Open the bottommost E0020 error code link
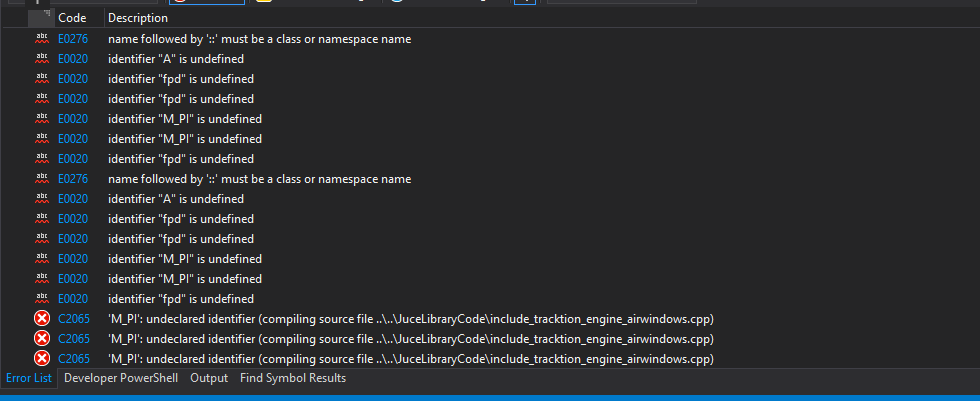 tap(73, 299)
